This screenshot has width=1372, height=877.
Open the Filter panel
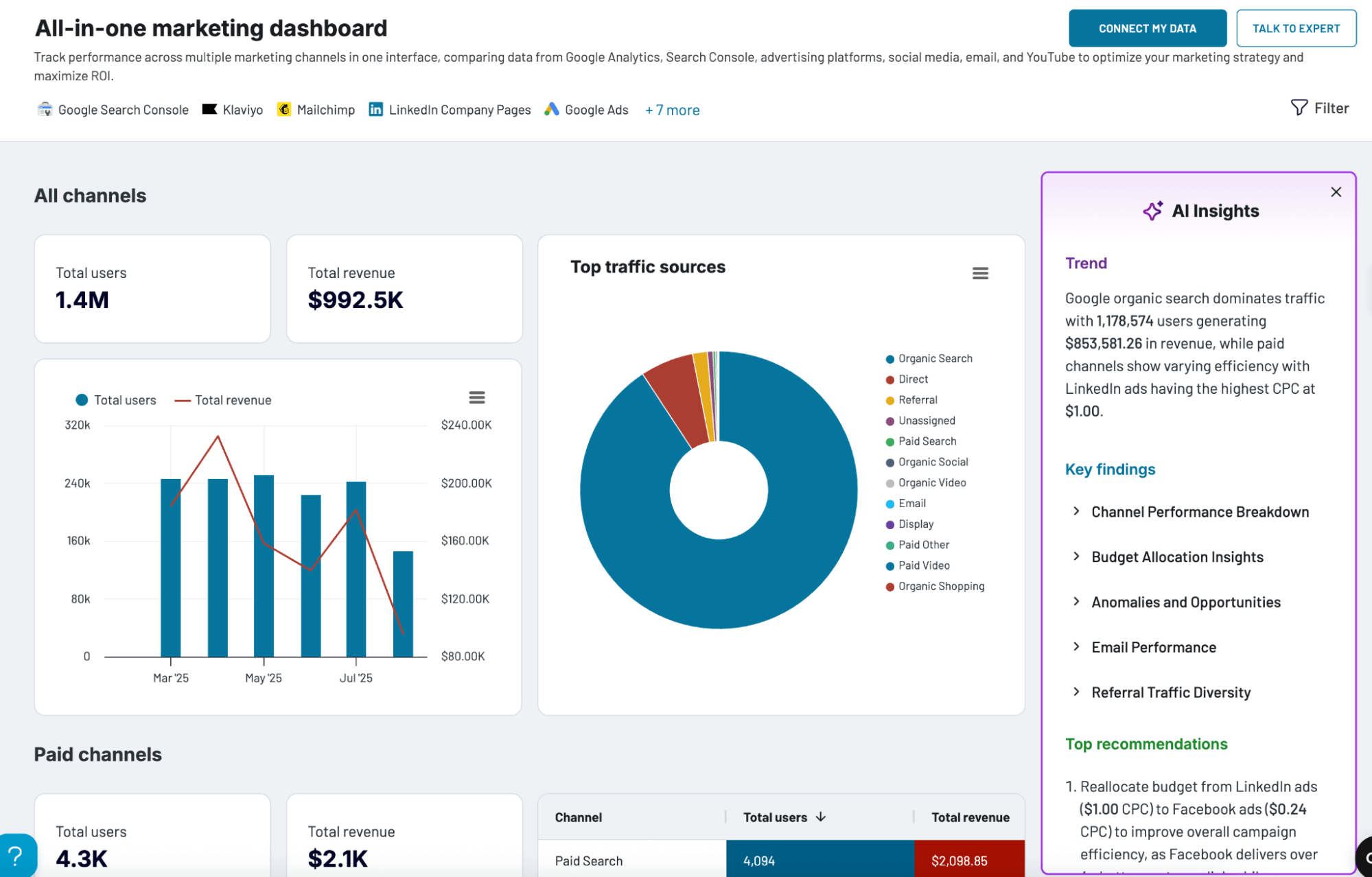(x=1318, y=108)
